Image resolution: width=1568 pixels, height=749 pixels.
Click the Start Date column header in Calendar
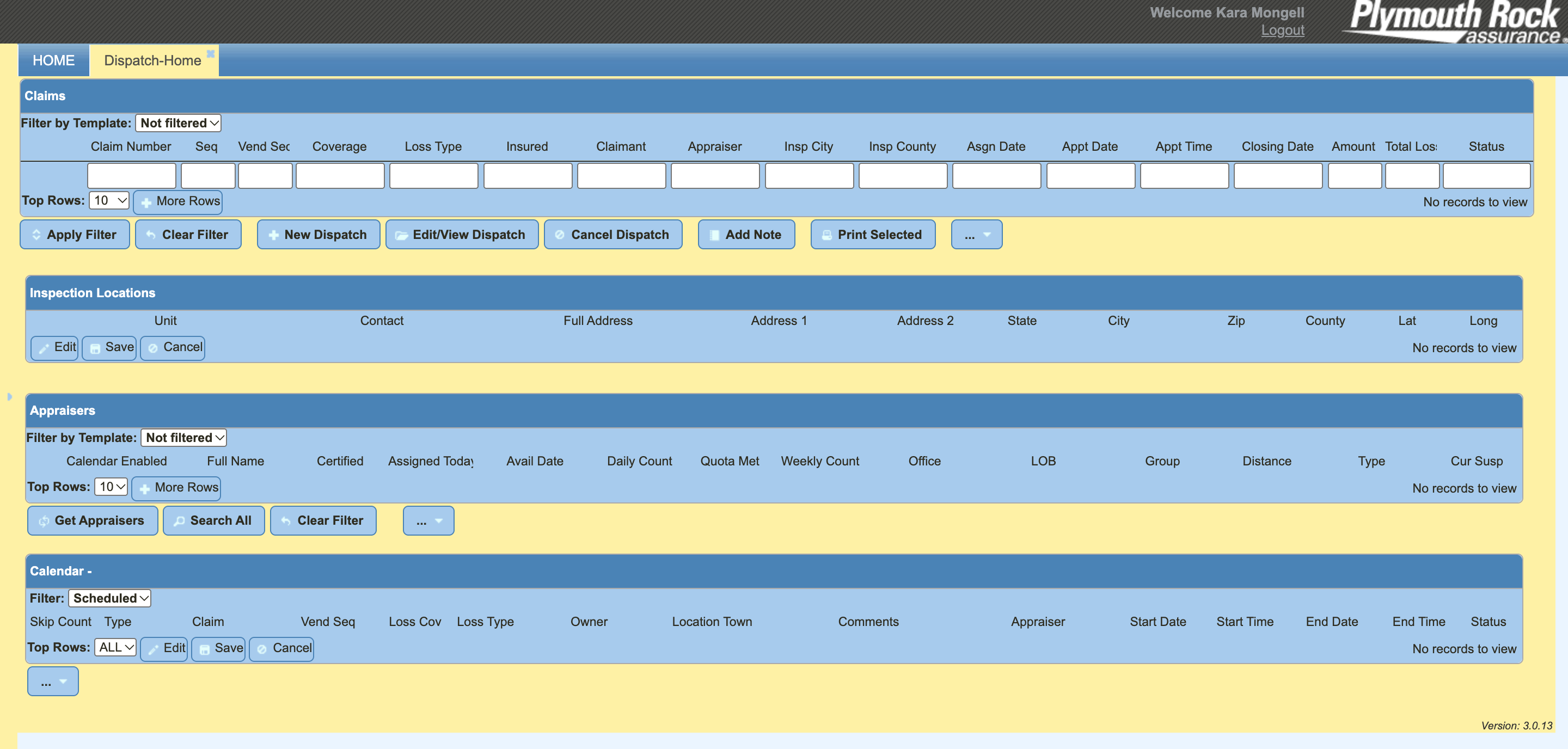tap(1157, 622)
